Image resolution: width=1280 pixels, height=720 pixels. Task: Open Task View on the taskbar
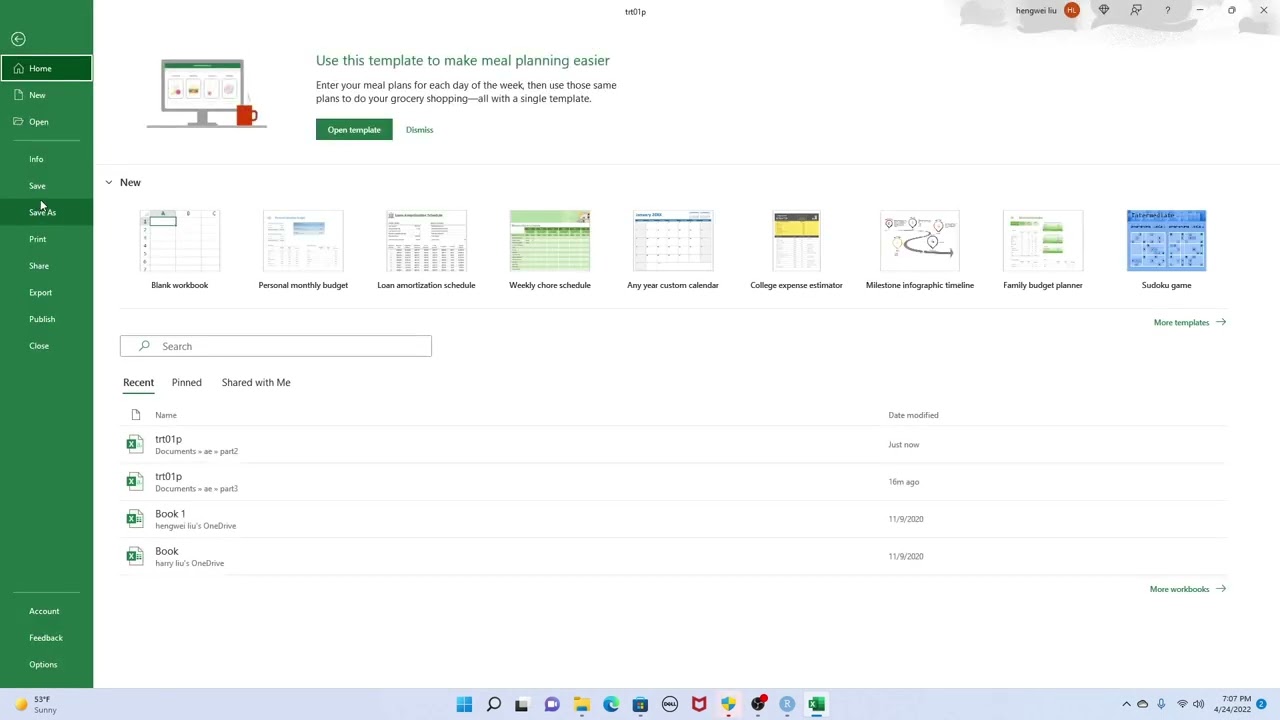522,704
